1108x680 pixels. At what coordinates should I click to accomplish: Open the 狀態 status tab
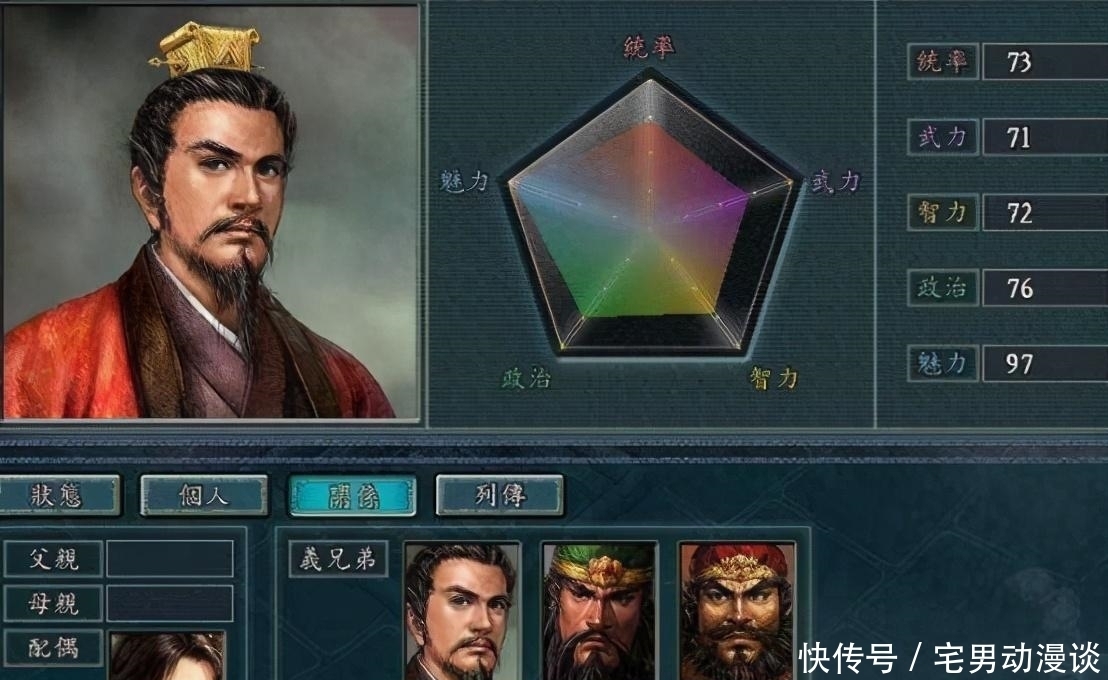(x=58, y=495)
